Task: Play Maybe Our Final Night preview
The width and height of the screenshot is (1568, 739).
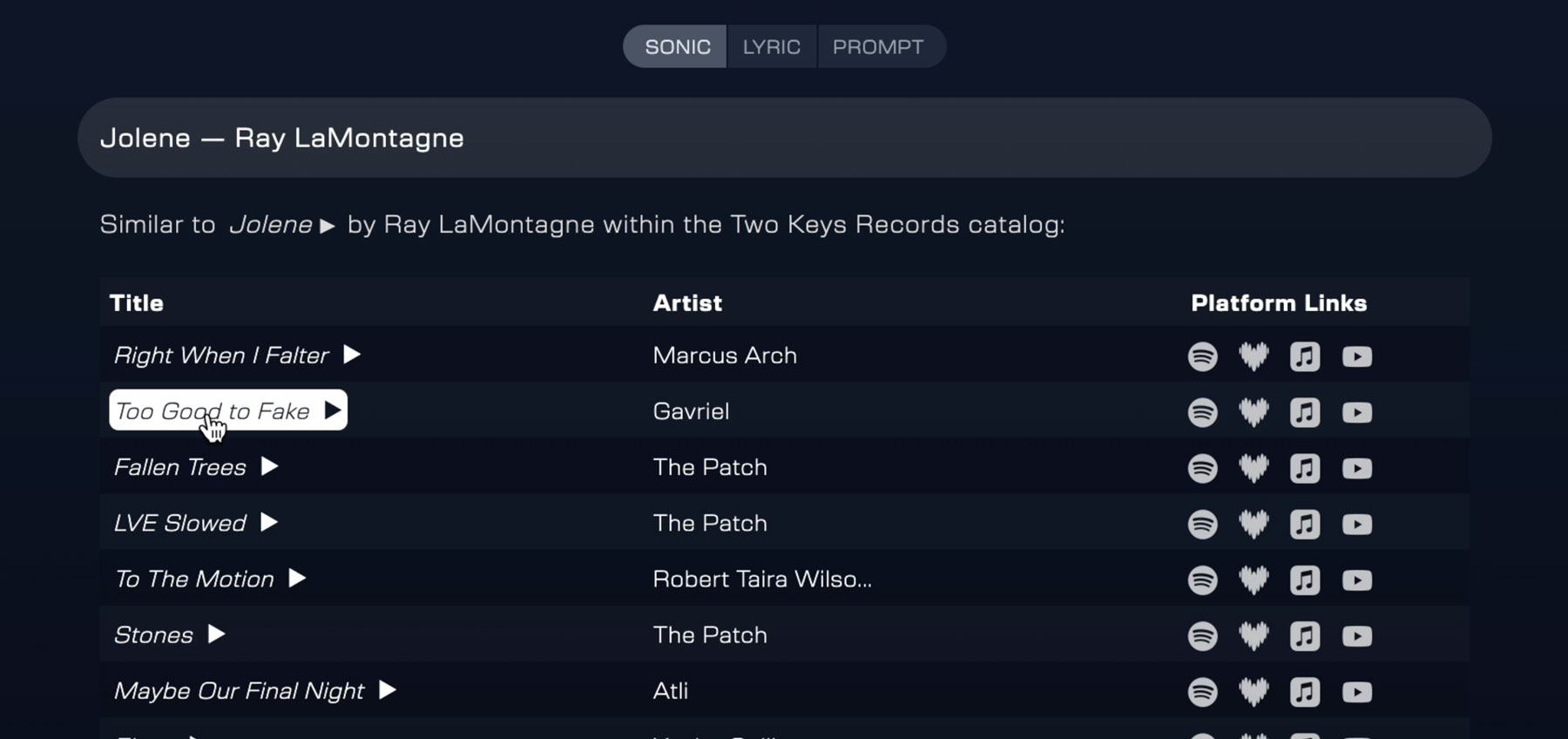Action: [x=388, y=690]
